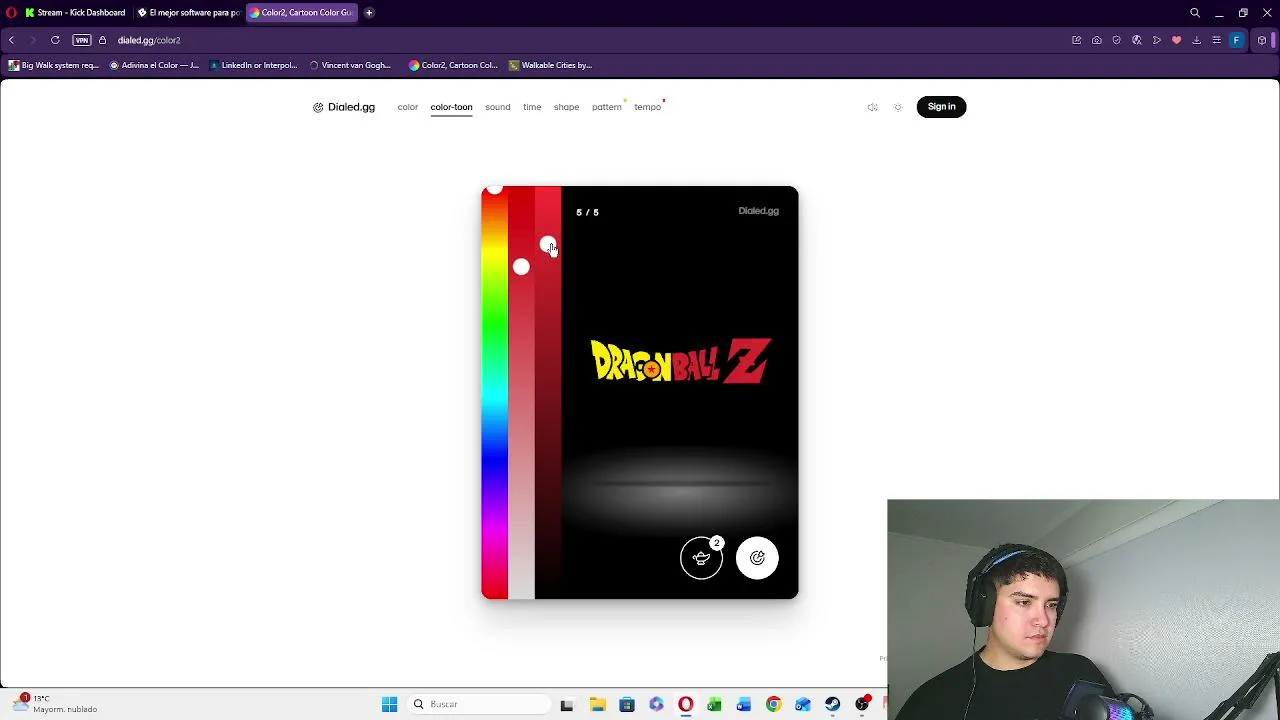Viewport: 1280px width, 720px height.
Task: Click the Opera icon on the taskbar
Action: (685, 704)
